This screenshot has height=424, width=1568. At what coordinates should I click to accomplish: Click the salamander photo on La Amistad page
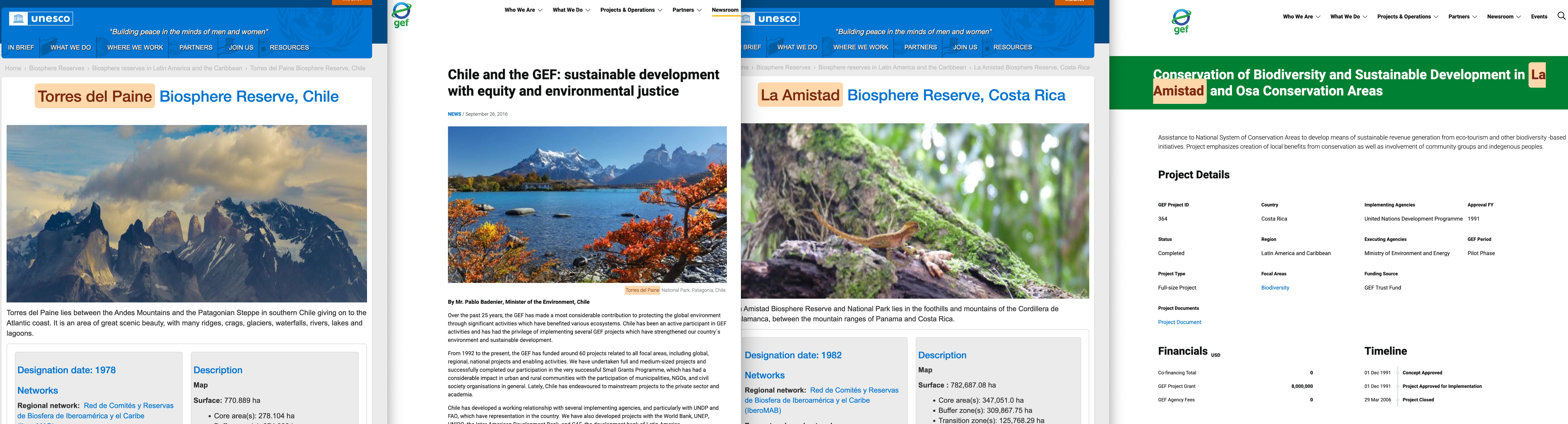(x=915, y=211)
